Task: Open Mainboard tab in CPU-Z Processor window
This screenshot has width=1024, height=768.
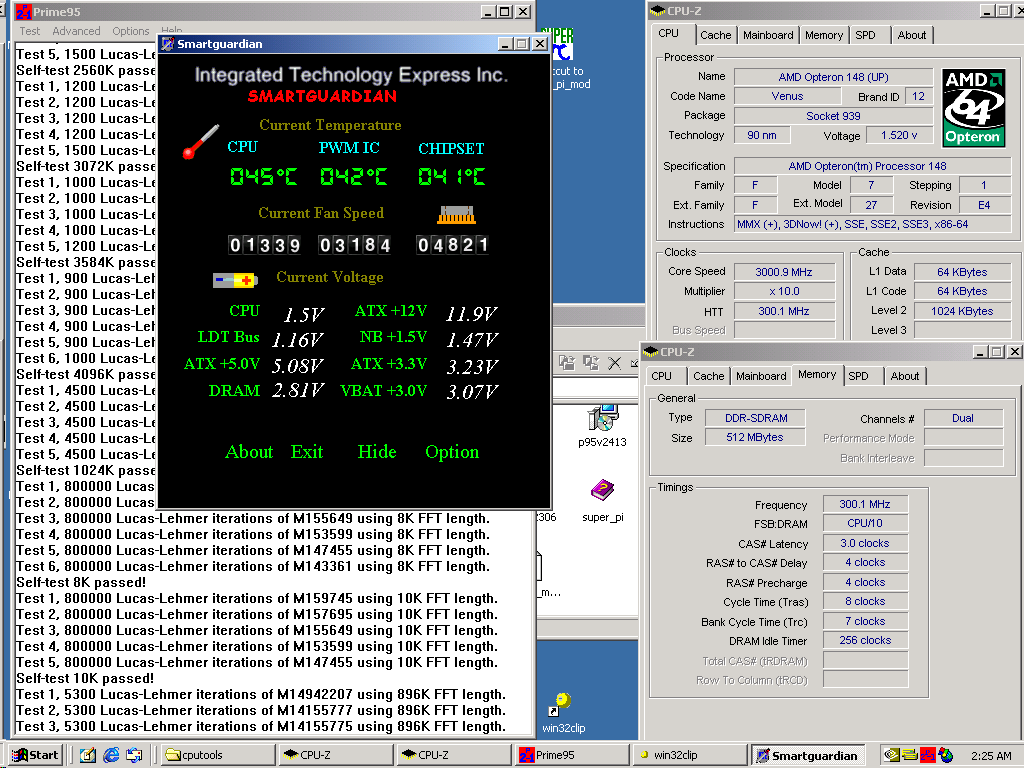Action: click(x=768, y=35)
